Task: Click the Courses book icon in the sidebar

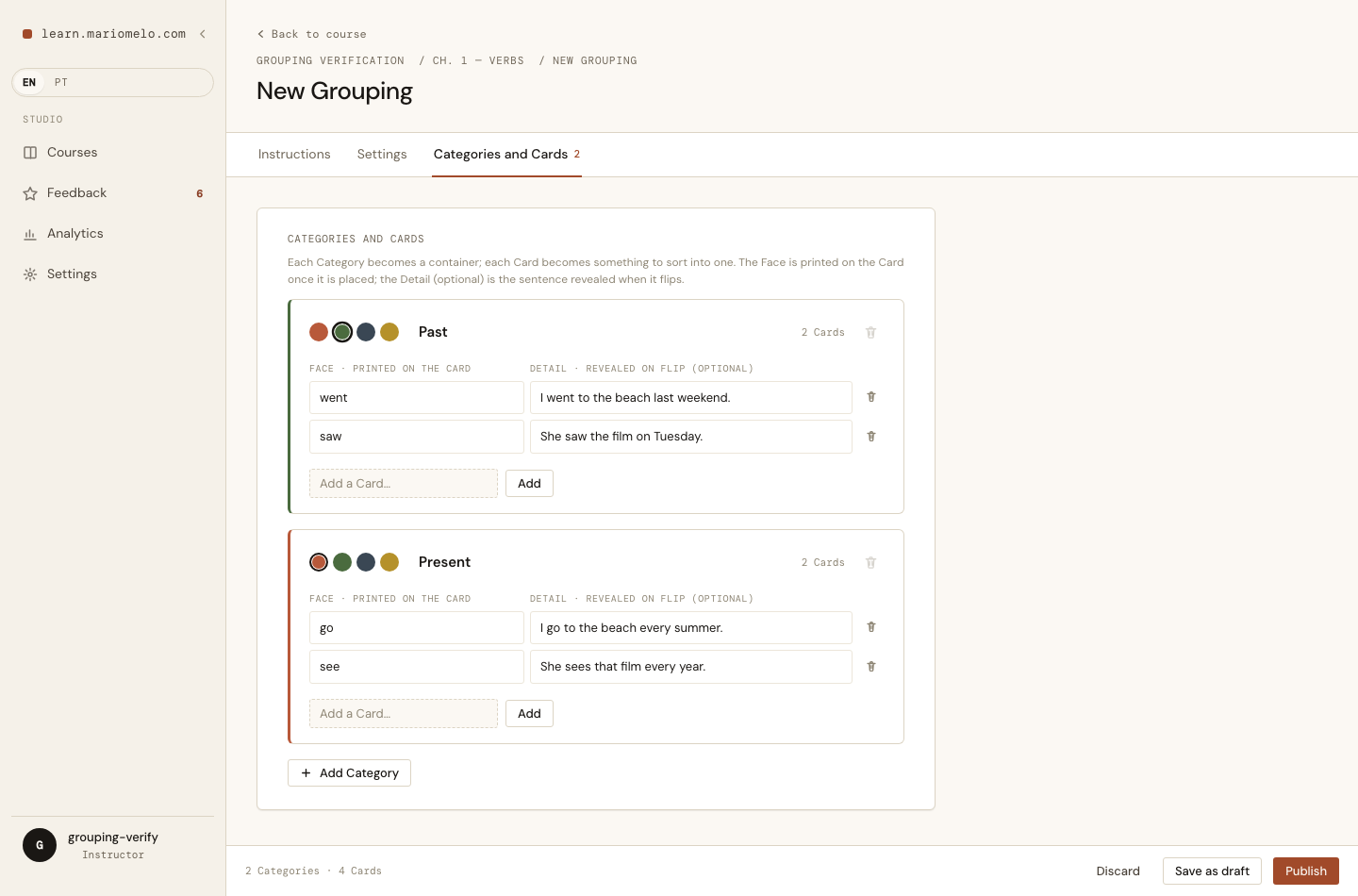Action: point(30,153)
